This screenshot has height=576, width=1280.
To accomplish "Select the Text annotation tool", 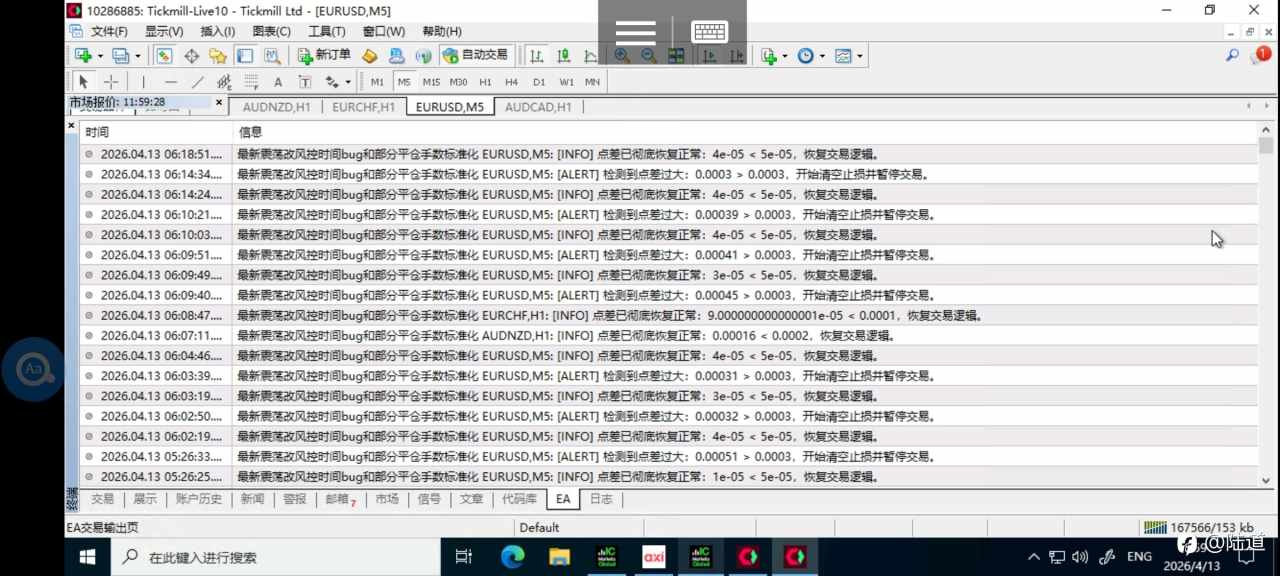I will (x=277, y=82).
